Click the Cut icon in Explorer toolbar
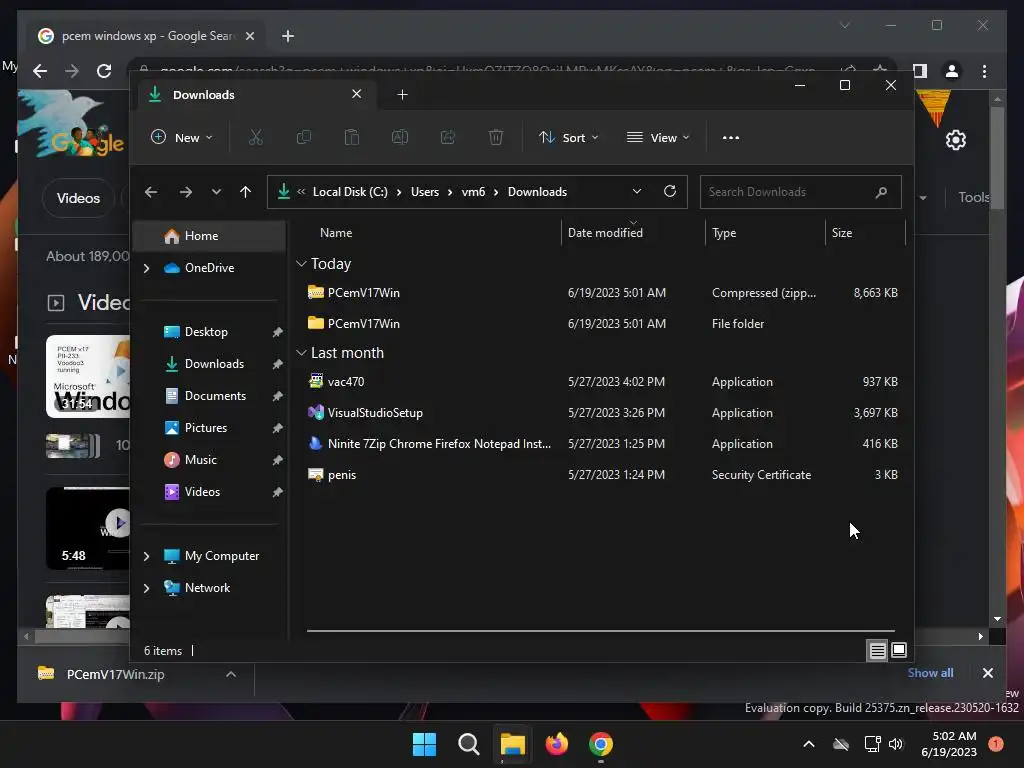Image resolution: width=1024 pixels, height=768 pixels. (x=255, y=137)
